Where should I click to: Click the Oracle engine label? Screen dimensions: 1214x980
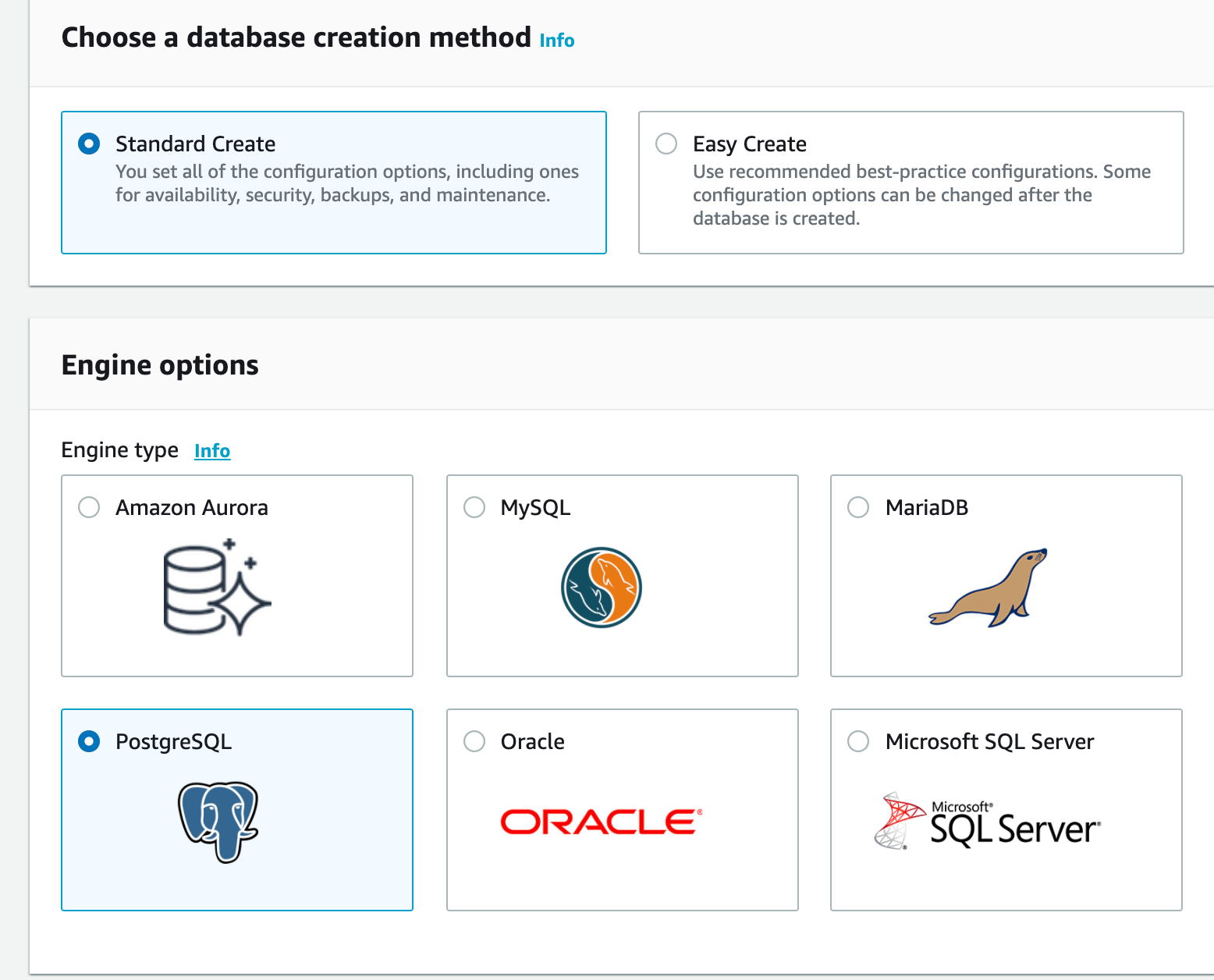(533, 741)
